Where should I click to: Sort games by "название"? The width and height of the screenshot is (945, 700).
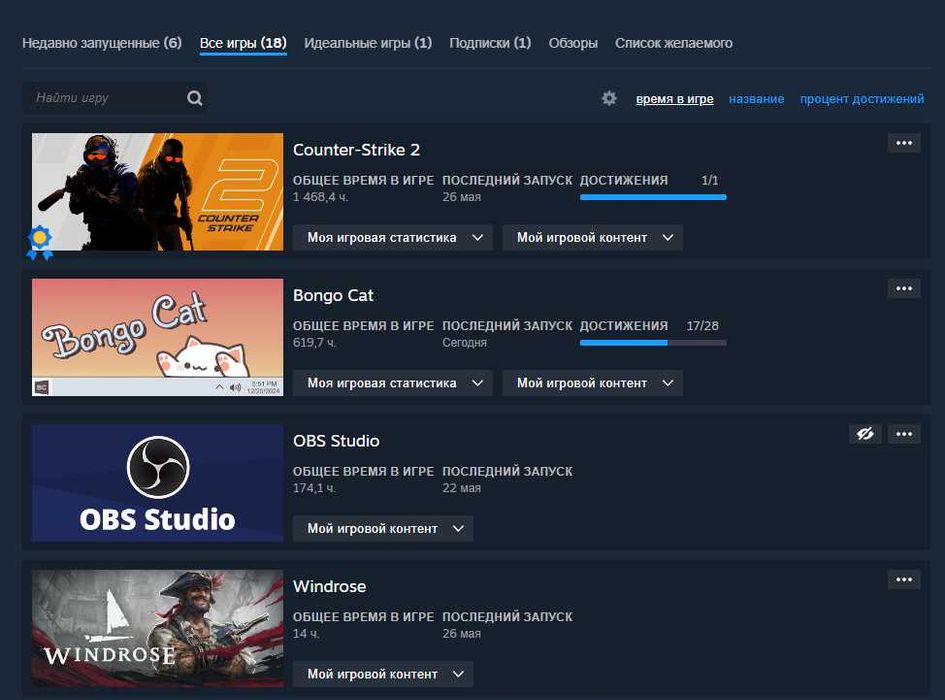756,99
